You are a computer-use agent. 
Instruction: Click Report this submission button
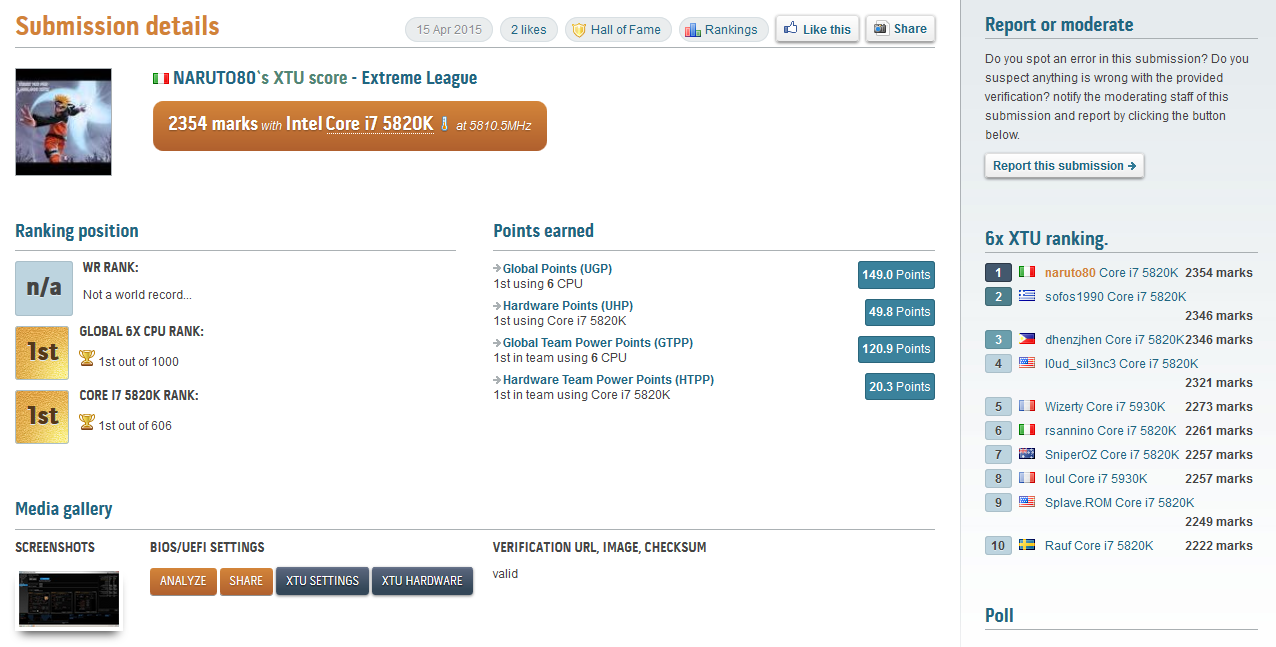coord(1064,166)
